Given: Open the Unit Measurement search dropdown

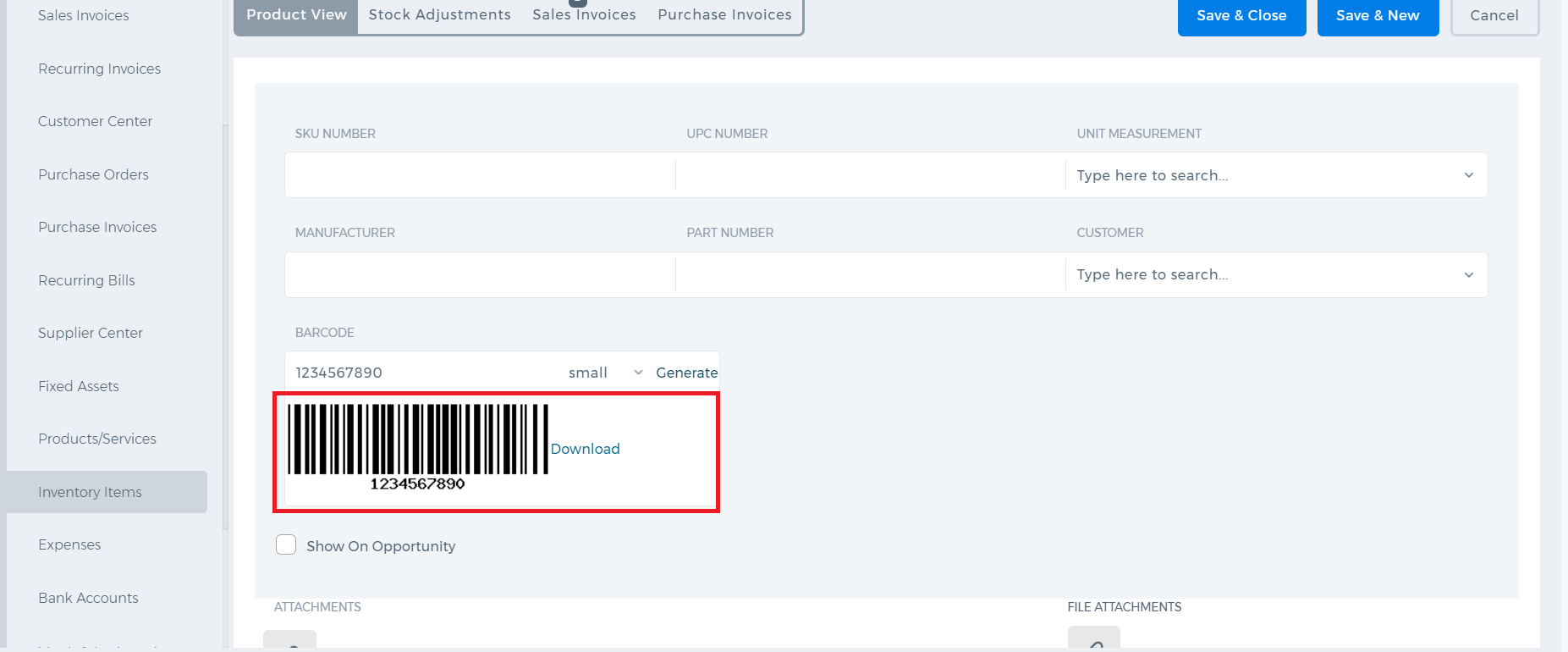Looking at the screenshot, I should click(x=1276, y=175).
